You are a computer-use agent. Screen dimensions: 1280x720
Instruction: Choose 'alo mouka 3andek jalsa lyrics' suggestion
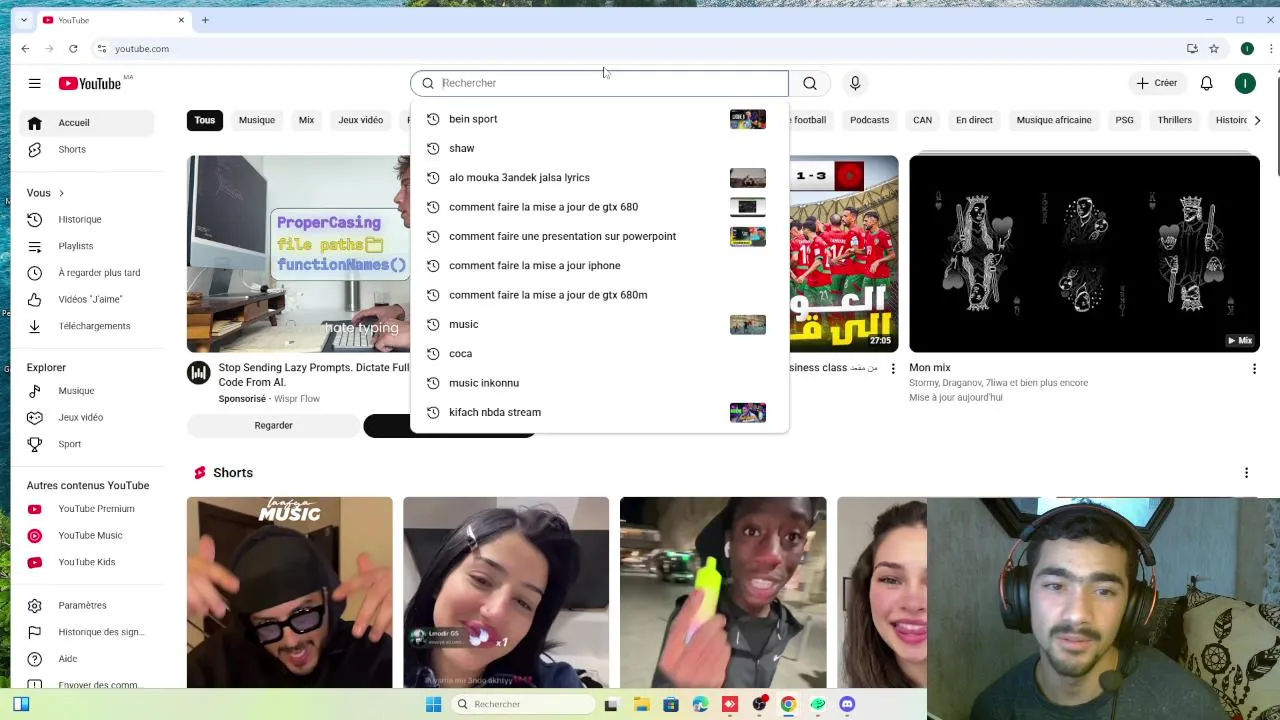[x=599, y=177]
